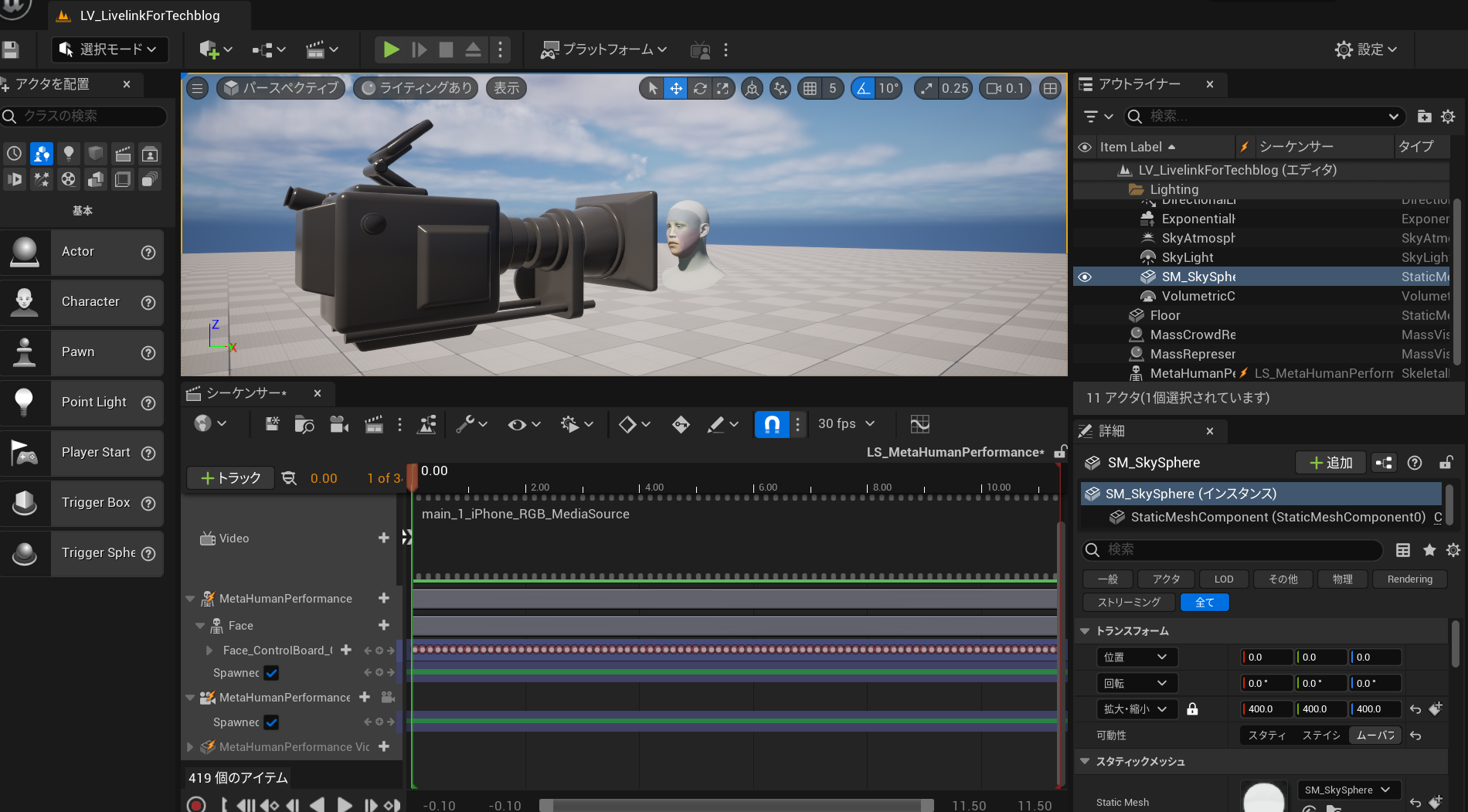Click the rotate gizmo tool in viewport
Viewport: 1468px width, 812px height.
[700, 88]
